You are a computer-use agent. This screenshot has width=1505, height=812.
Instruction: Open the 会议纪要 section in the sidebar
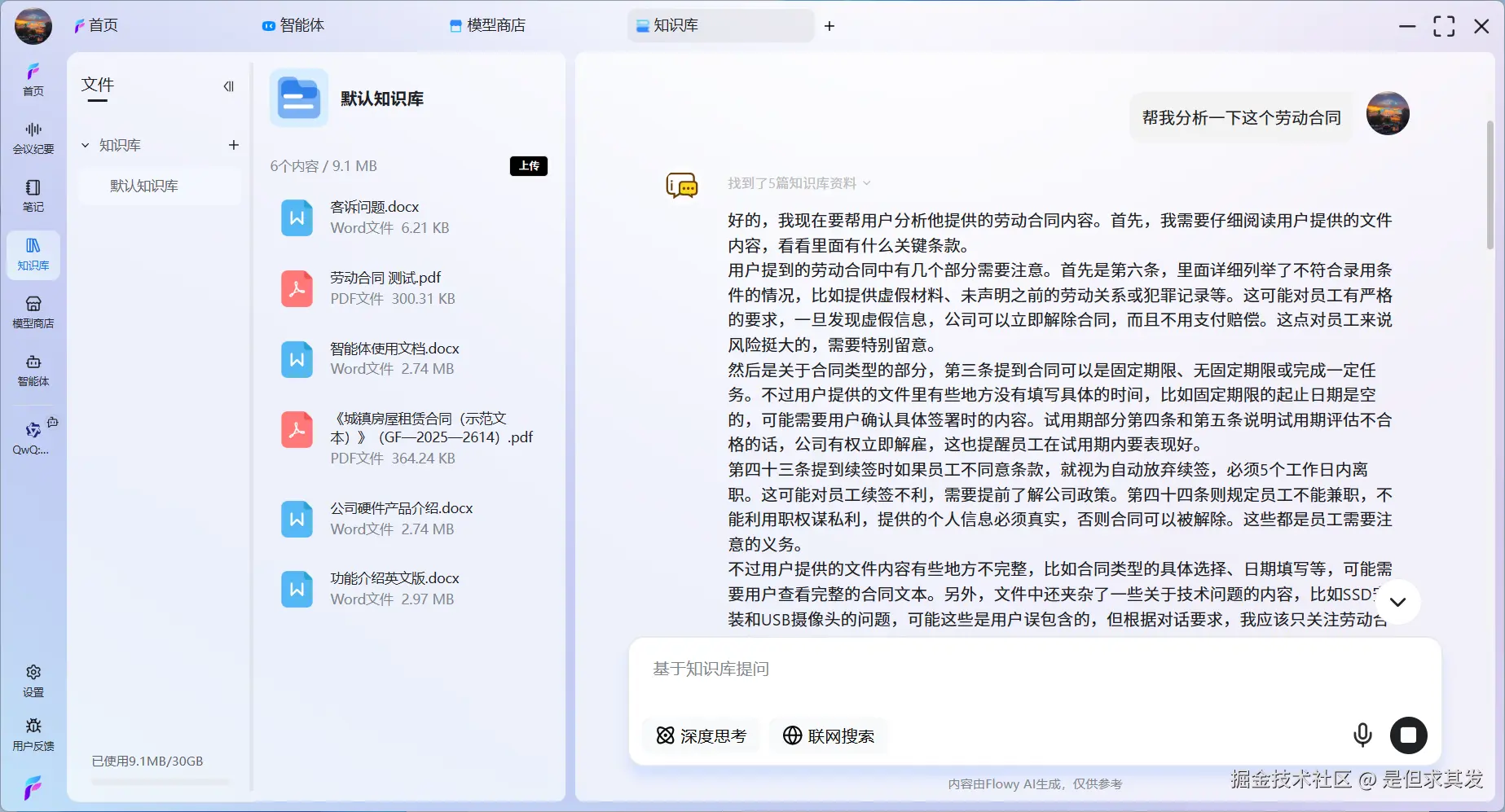33,137
